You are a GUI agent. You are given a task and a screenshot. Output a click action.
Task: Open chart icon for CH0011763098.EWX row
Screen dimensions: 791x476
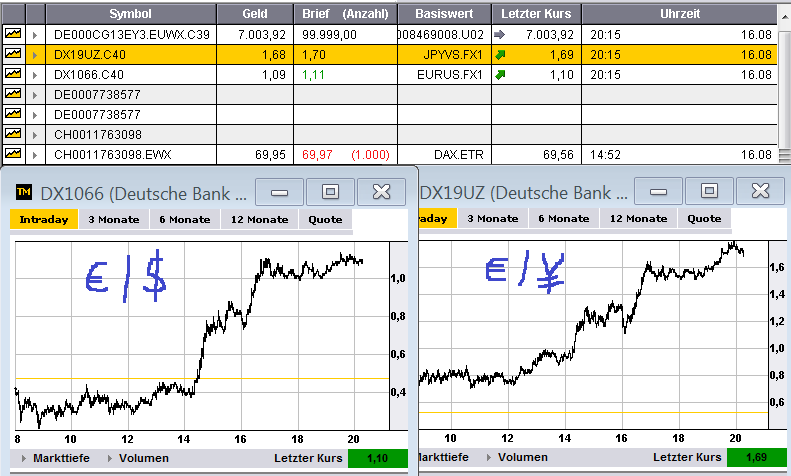(x=13, y=153)
